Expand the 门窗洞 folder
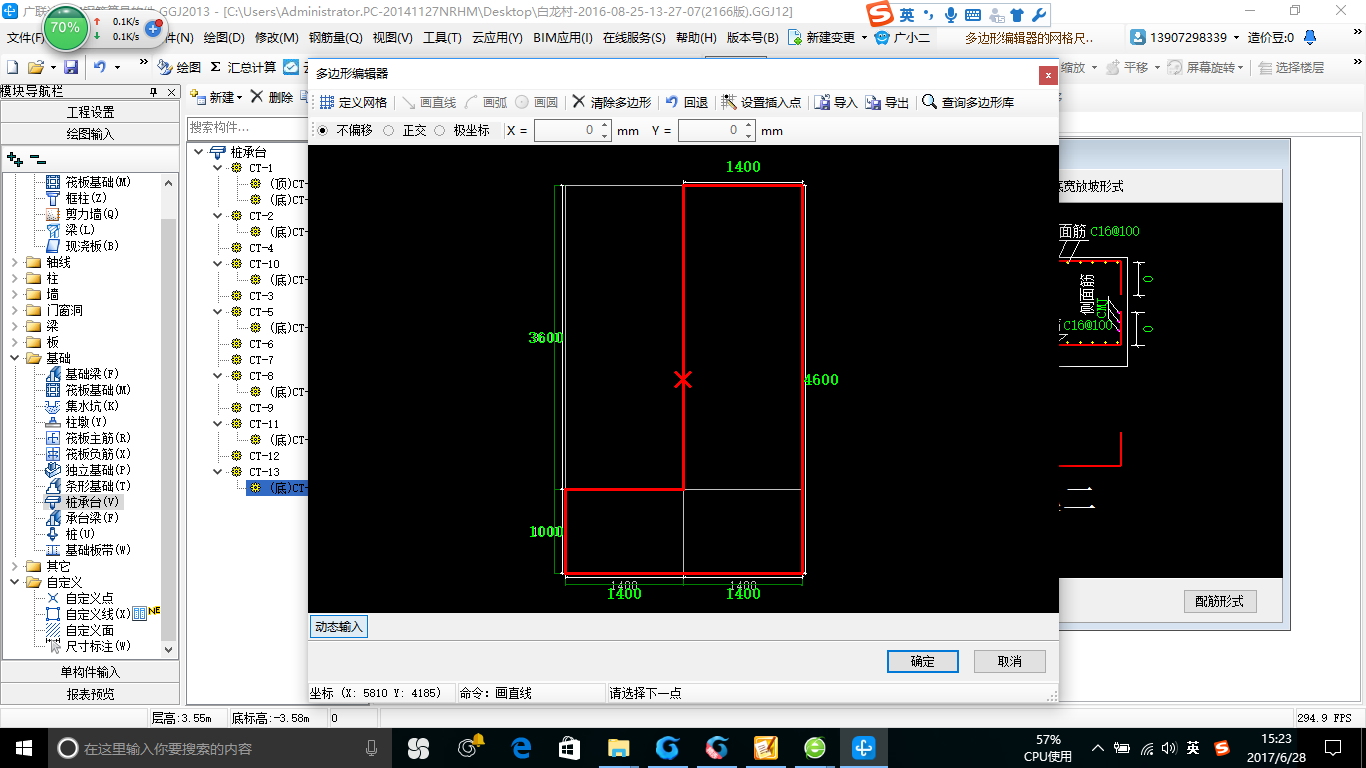Image resolution: width=1366 pixels, height=768 pixels. 14,310
